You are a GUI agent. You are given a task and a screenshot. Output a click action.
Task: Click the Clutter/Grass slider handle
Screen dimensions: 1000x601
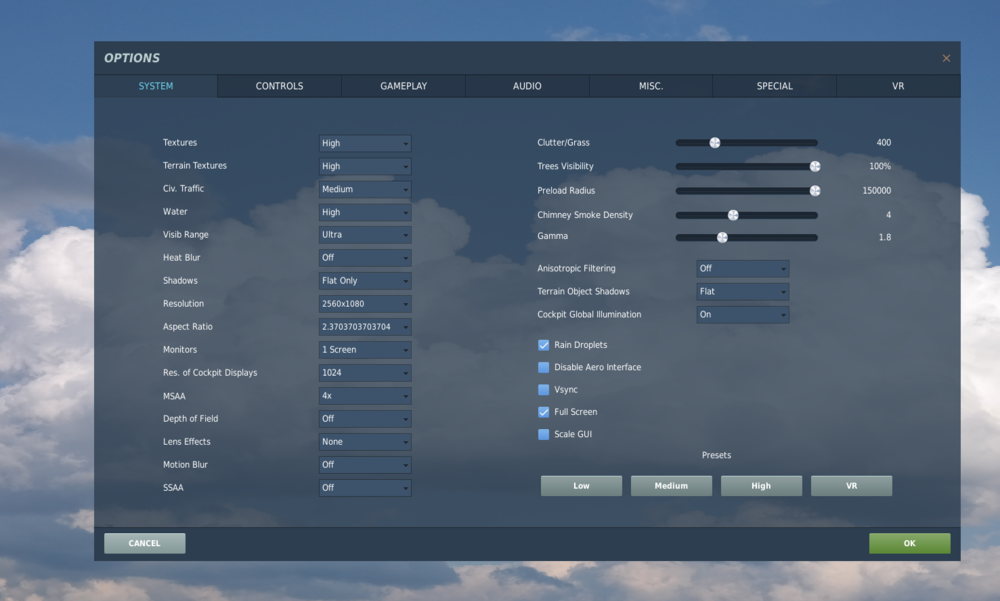coord(715,143)
